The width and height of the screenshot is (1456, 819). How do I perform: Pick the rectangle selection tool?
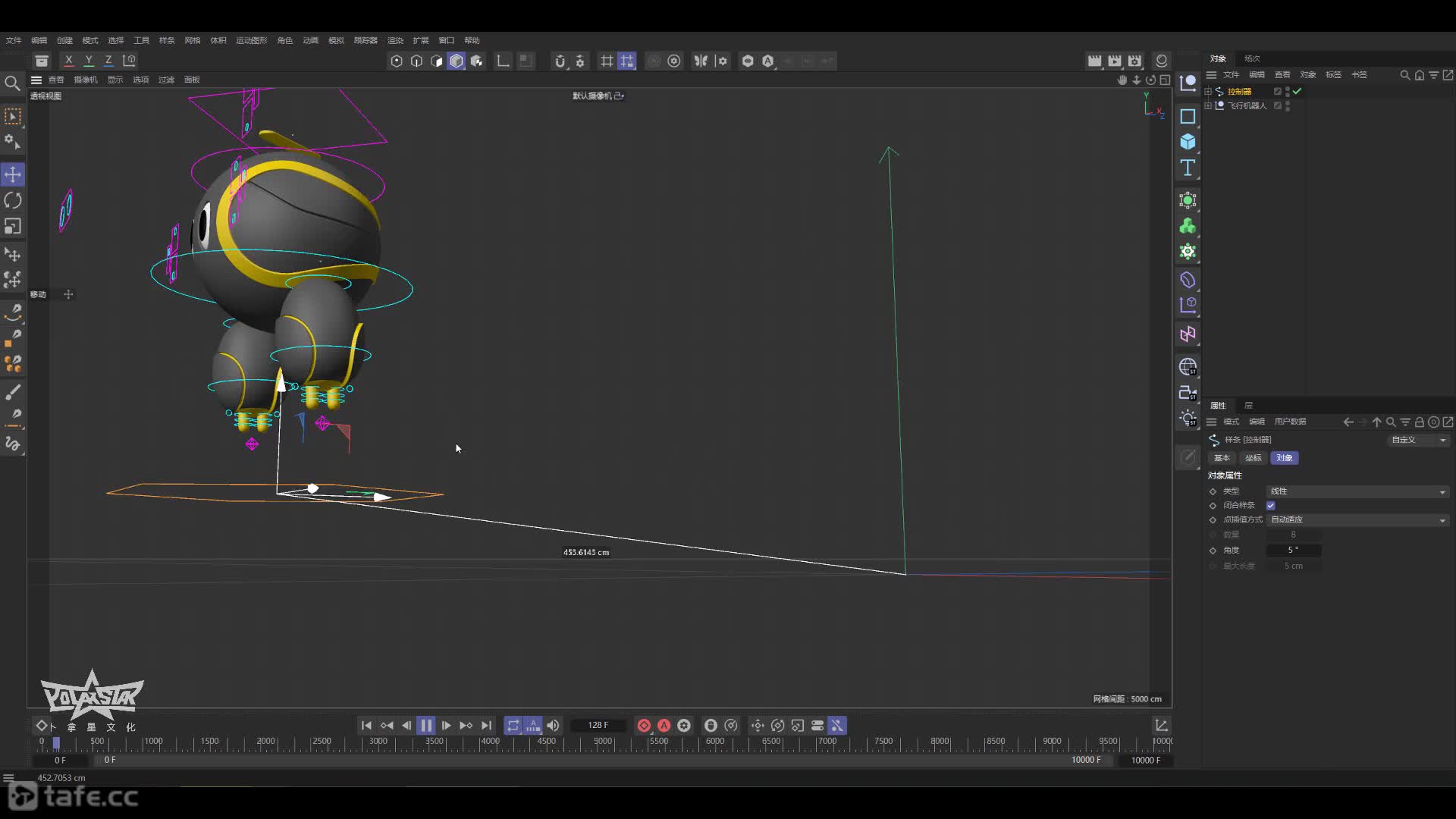(x=13, y=116)
